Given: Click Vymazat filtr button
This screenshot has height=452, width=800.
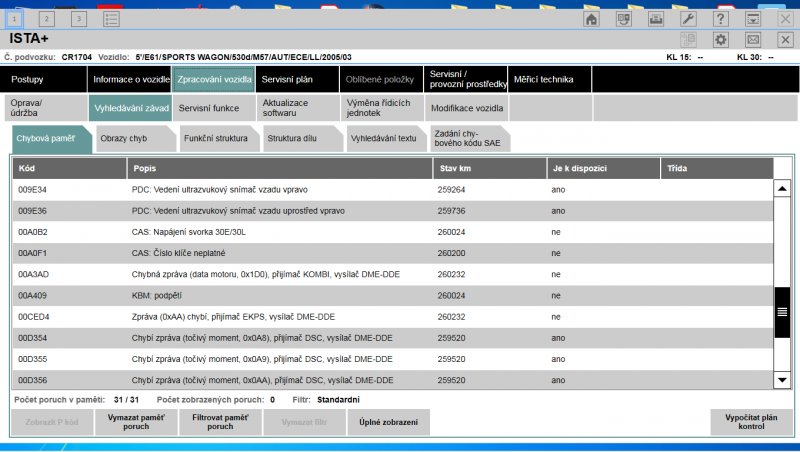Looking at the screenshot, I should coord(305,422).
